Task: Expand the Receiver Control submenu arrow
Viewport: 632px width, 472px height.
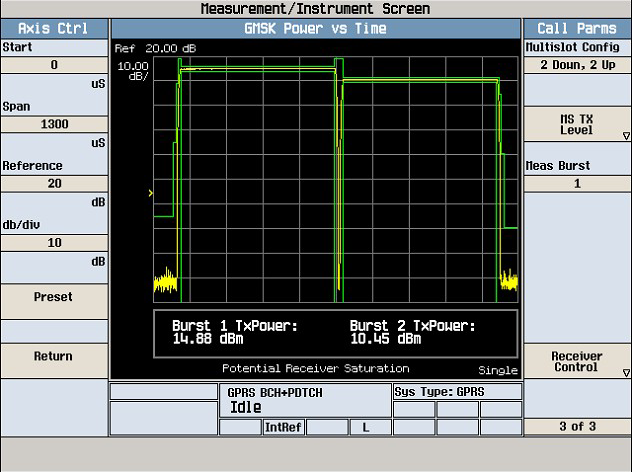Action: click(x=626, y=373)
